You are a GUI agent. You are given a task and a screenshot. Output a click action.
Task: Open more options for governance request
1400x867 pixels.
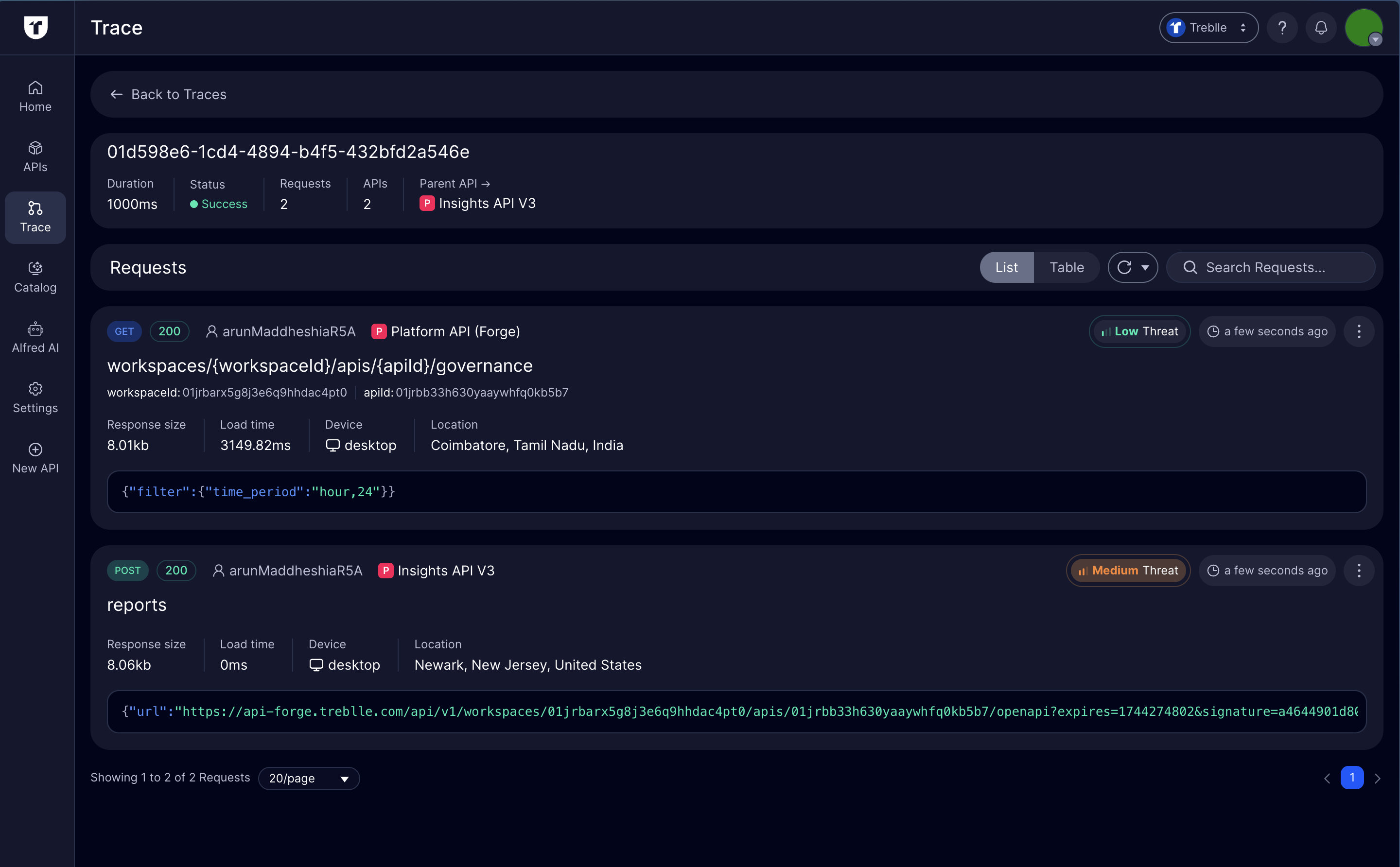pos(1359,331)
